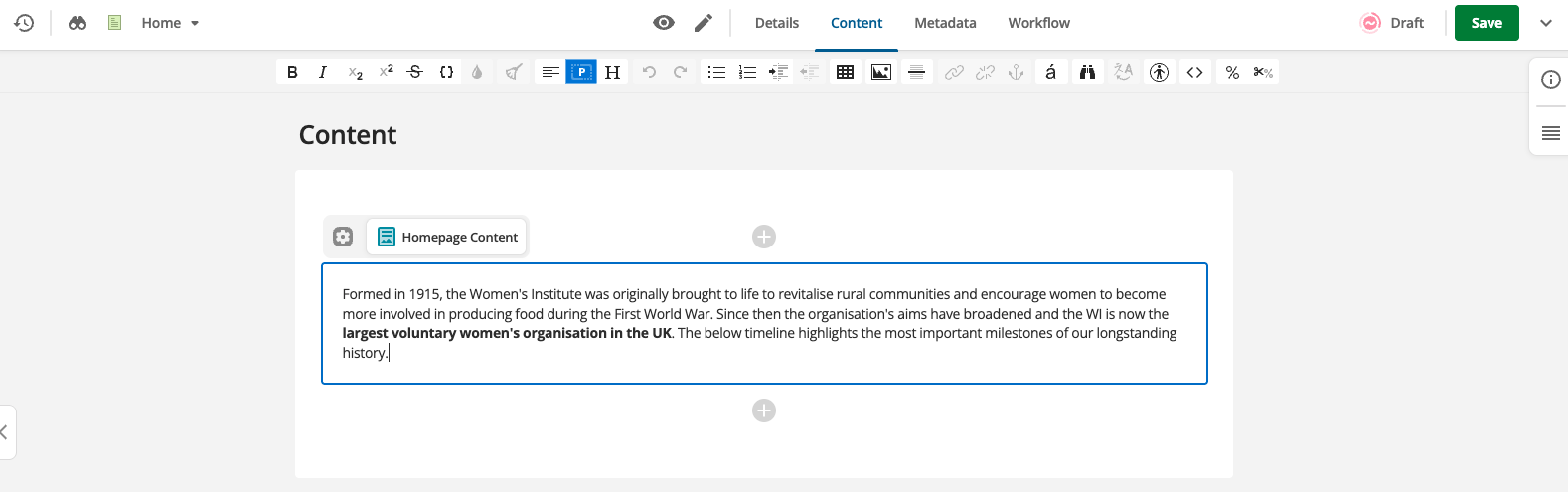Toggle bold formatting

click(292, 72)
